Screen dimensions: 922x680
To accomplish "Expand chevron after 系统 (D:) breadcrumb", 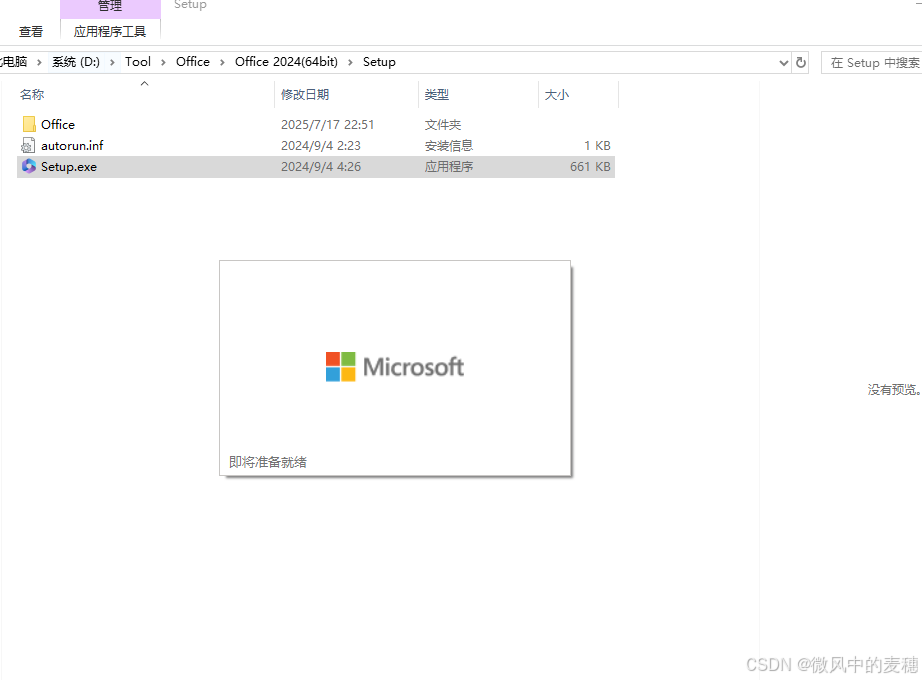I will click(x=112, y=62).
